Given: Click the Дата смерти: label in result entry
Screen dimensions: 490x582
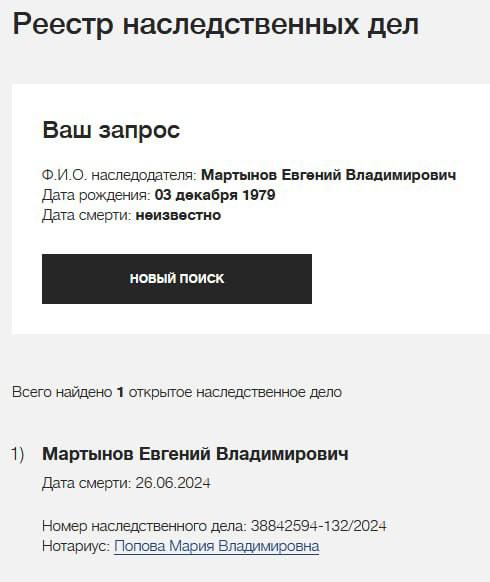Looking at the screenshot, I should point(86,483).
